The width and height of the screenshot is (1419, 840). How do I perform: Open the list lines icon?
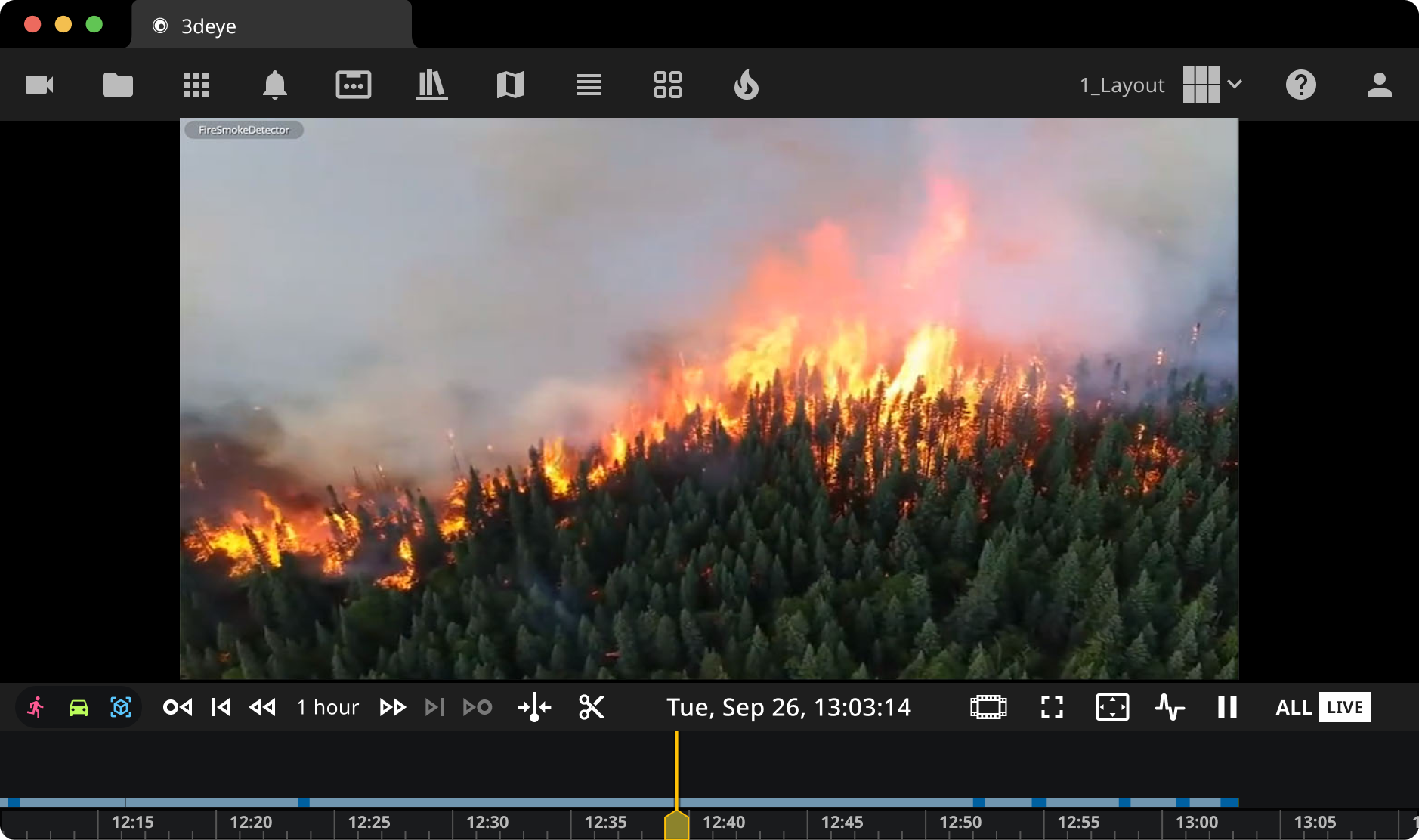click(589, 85)
